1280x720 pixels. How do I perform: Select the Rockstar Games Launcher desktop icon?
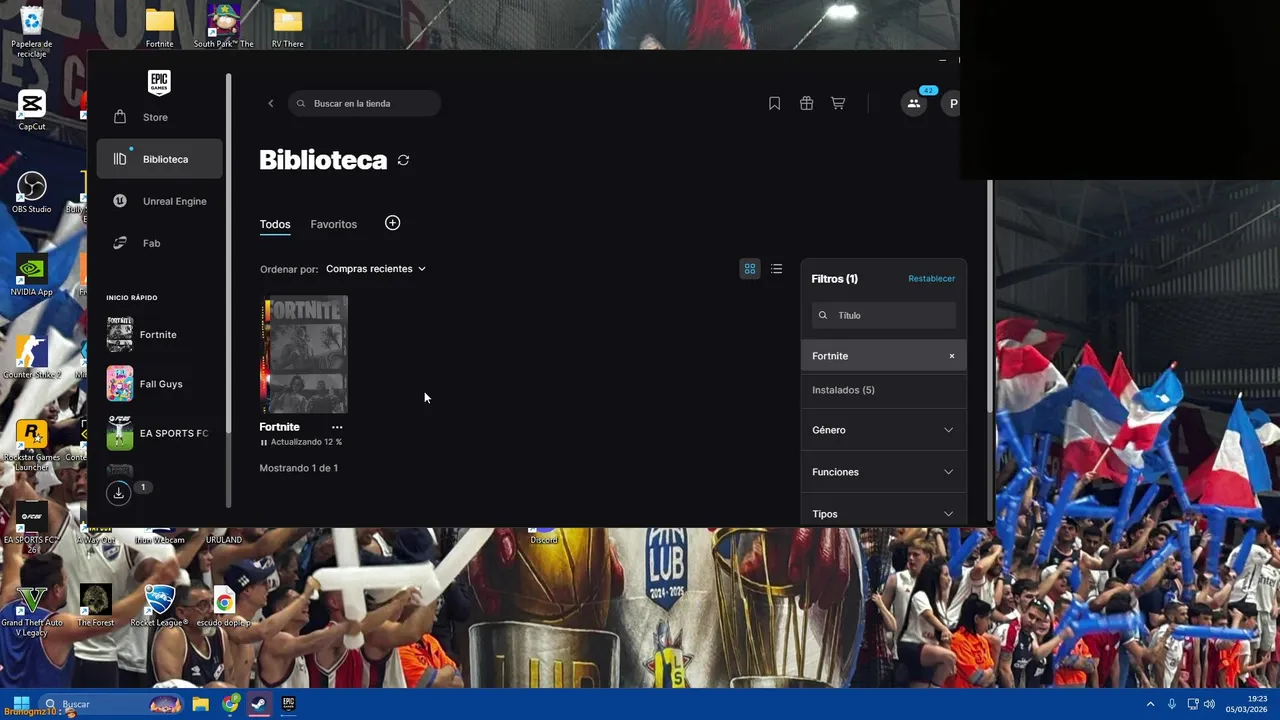32,445
